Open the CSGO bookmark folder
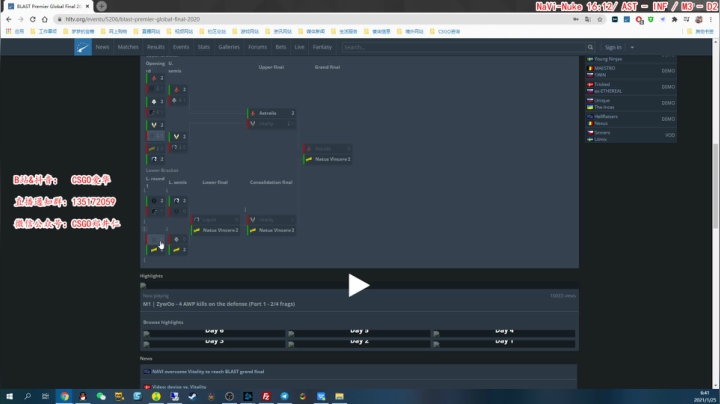Viewport: 720px width, 404px height. [445, 31]
